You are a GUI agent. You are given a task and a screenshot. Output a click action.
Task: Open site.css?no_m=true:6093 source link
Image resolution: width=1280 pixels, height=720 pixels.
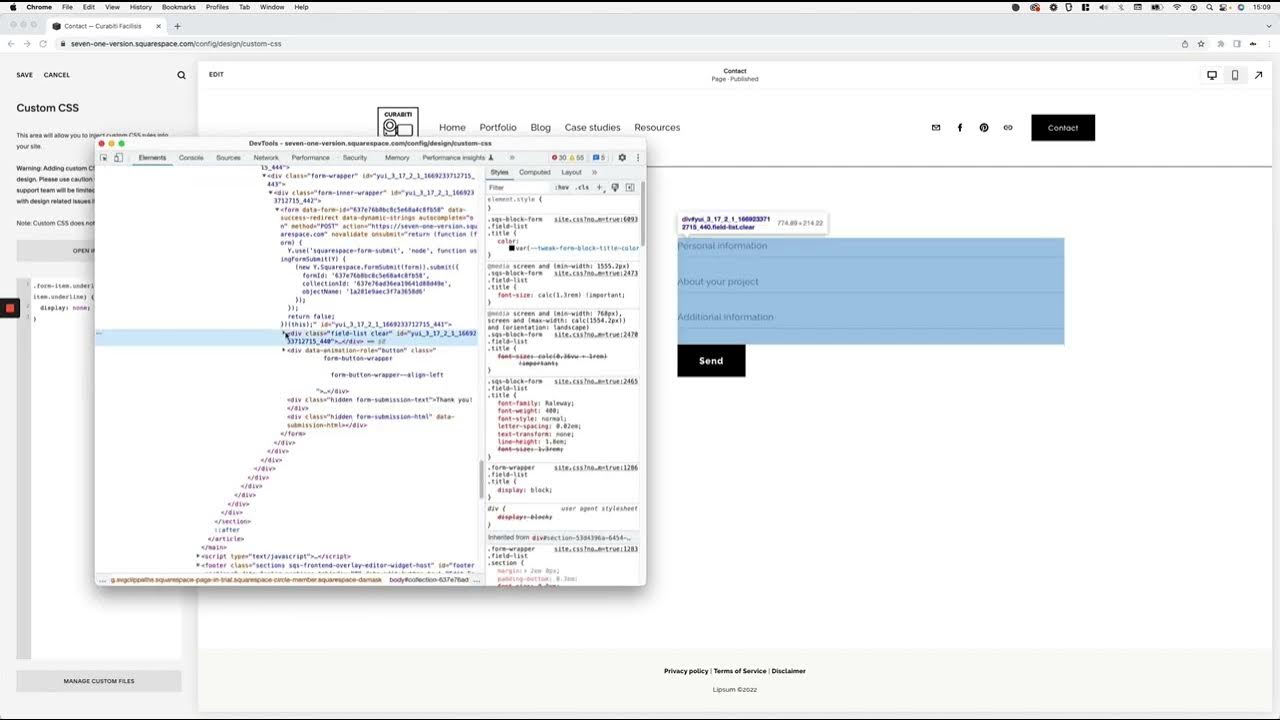tap(596, 219)
